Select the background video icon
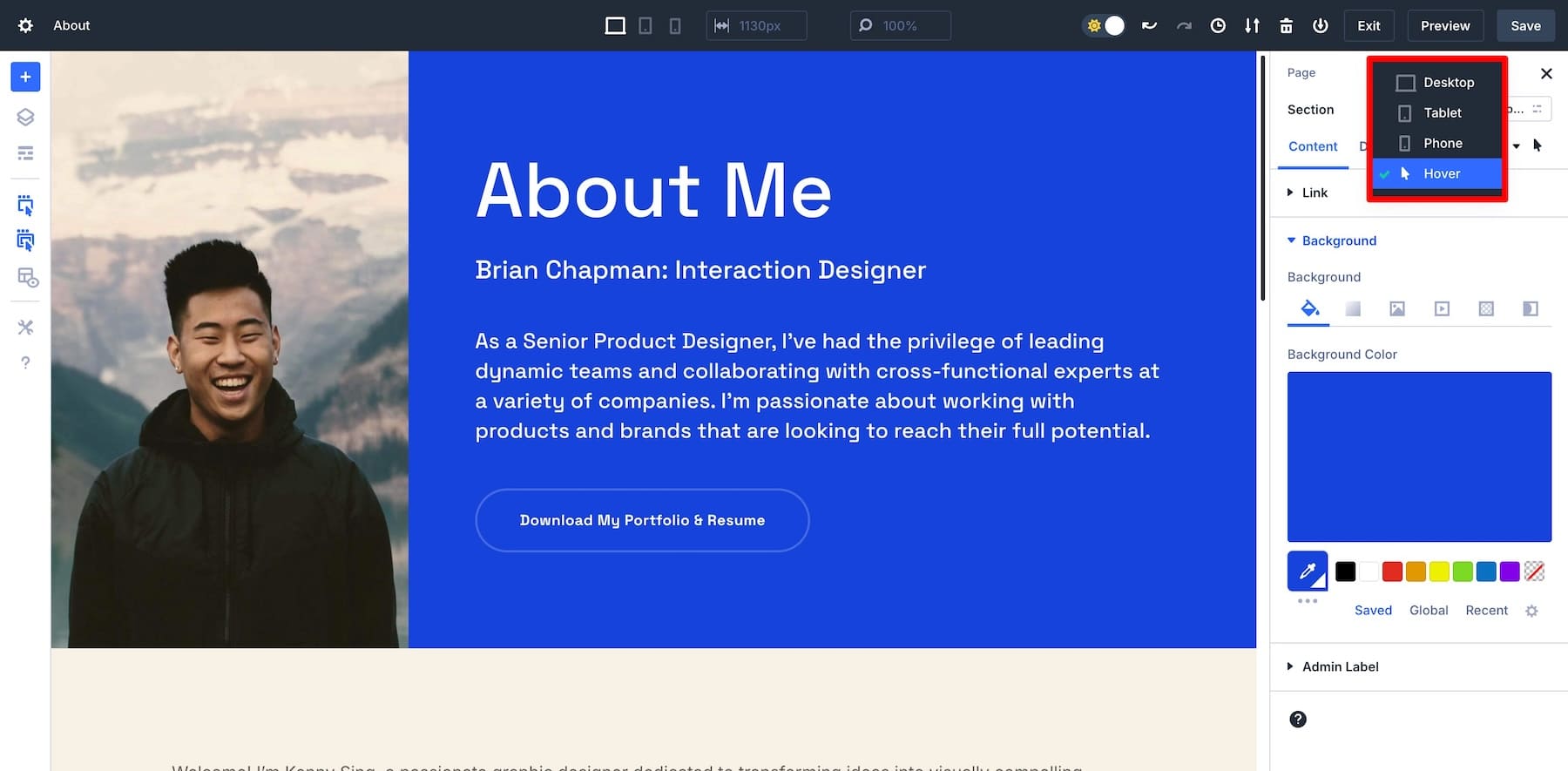 click(x=1442, y=308)
